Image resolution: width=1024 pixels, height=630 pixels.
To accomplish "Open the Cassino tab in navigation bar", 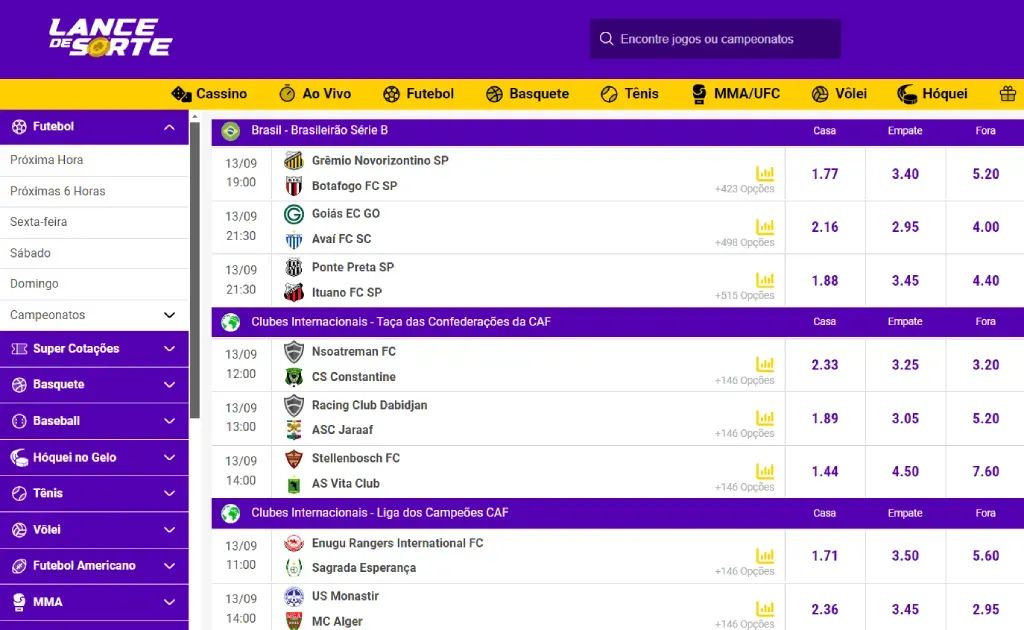I will point(209,94).
